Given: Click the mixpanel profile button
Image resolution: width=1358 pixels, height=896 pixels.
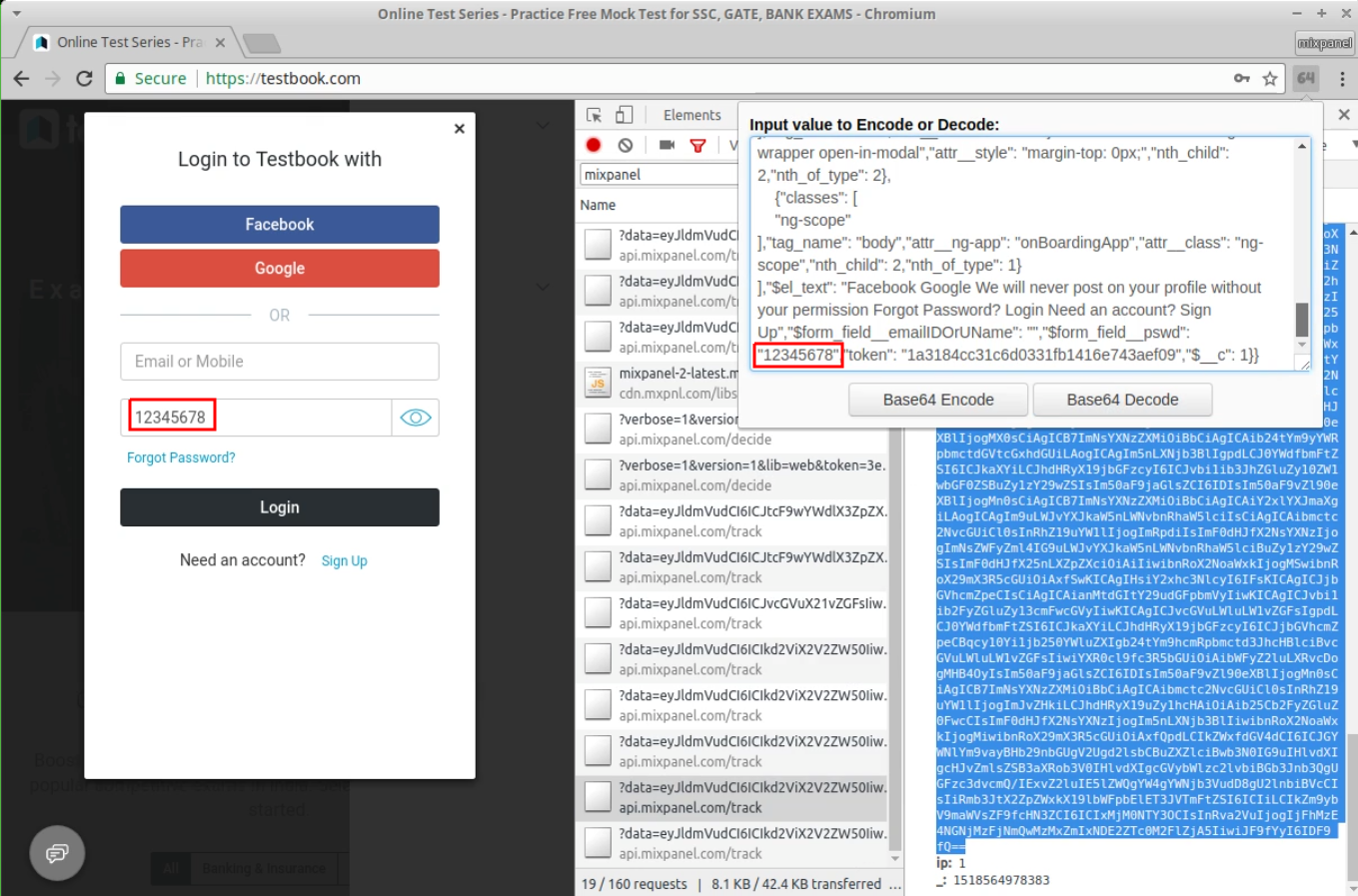Looking at the screenshot, I should click(x=1324, y=43).
